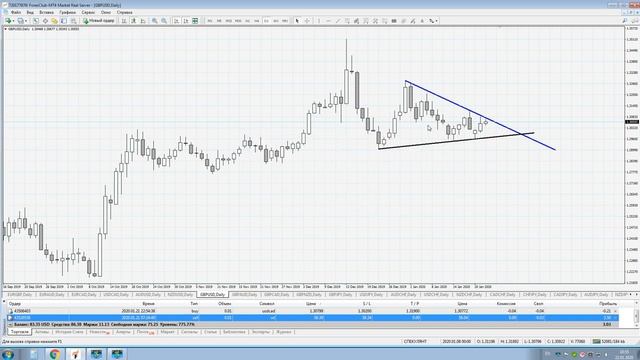Viewport: 640px width, 360px height.
Task: Open the Файл menu
Action: (16, 13)
